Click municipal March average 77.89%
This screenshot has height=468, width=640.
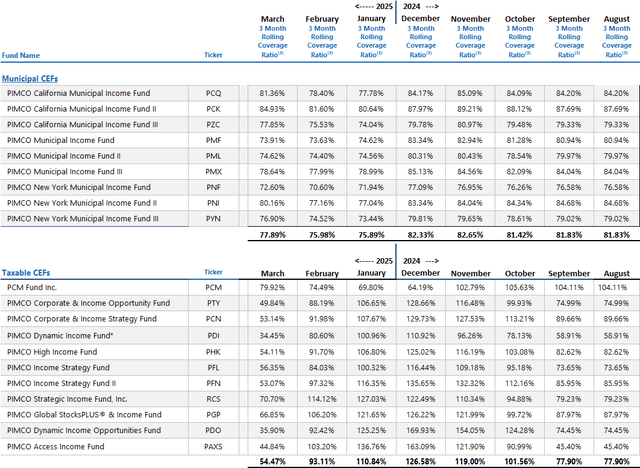click(x=273, y=235)
